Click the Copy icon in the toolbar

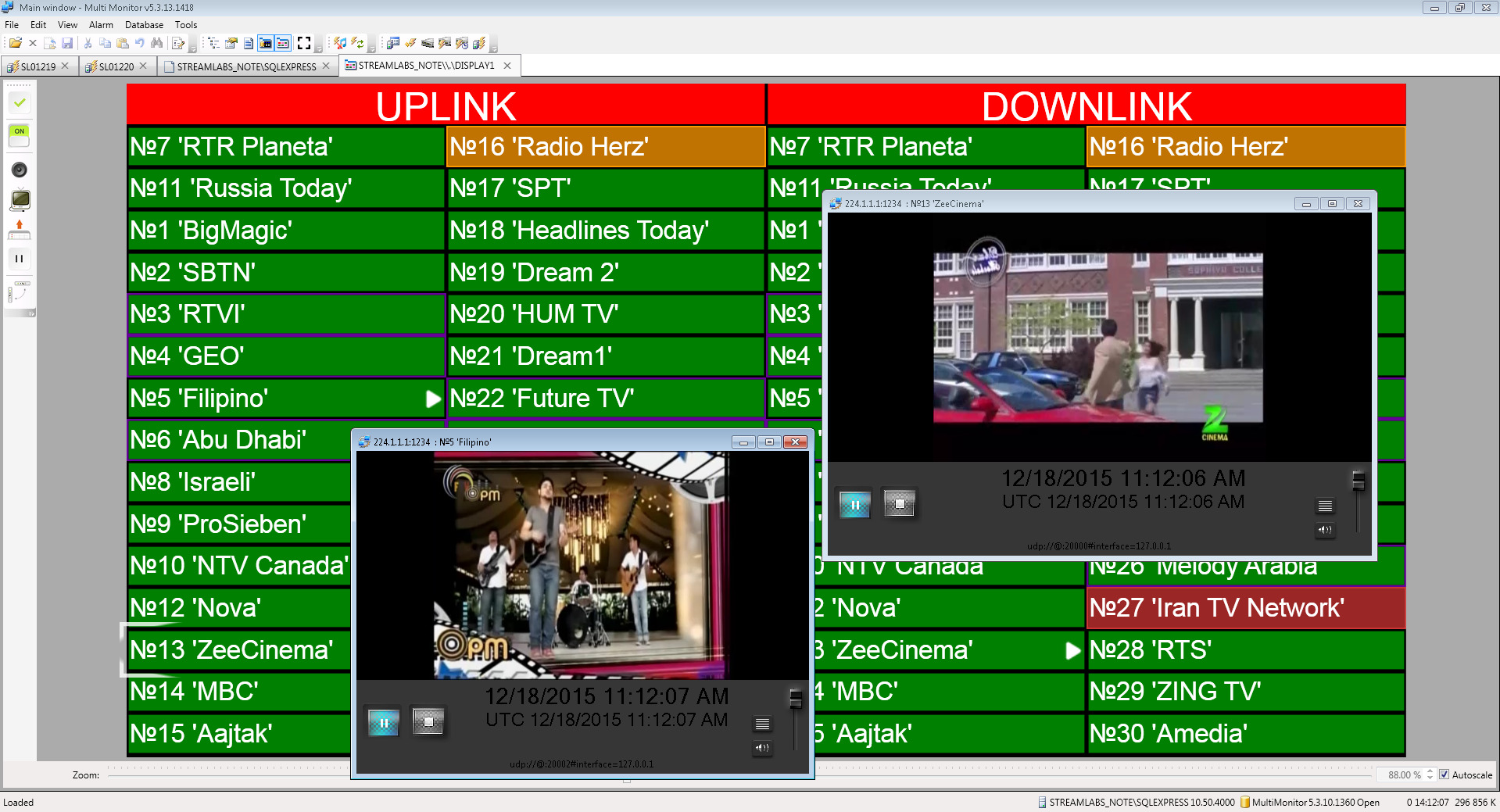pos(105,43)
